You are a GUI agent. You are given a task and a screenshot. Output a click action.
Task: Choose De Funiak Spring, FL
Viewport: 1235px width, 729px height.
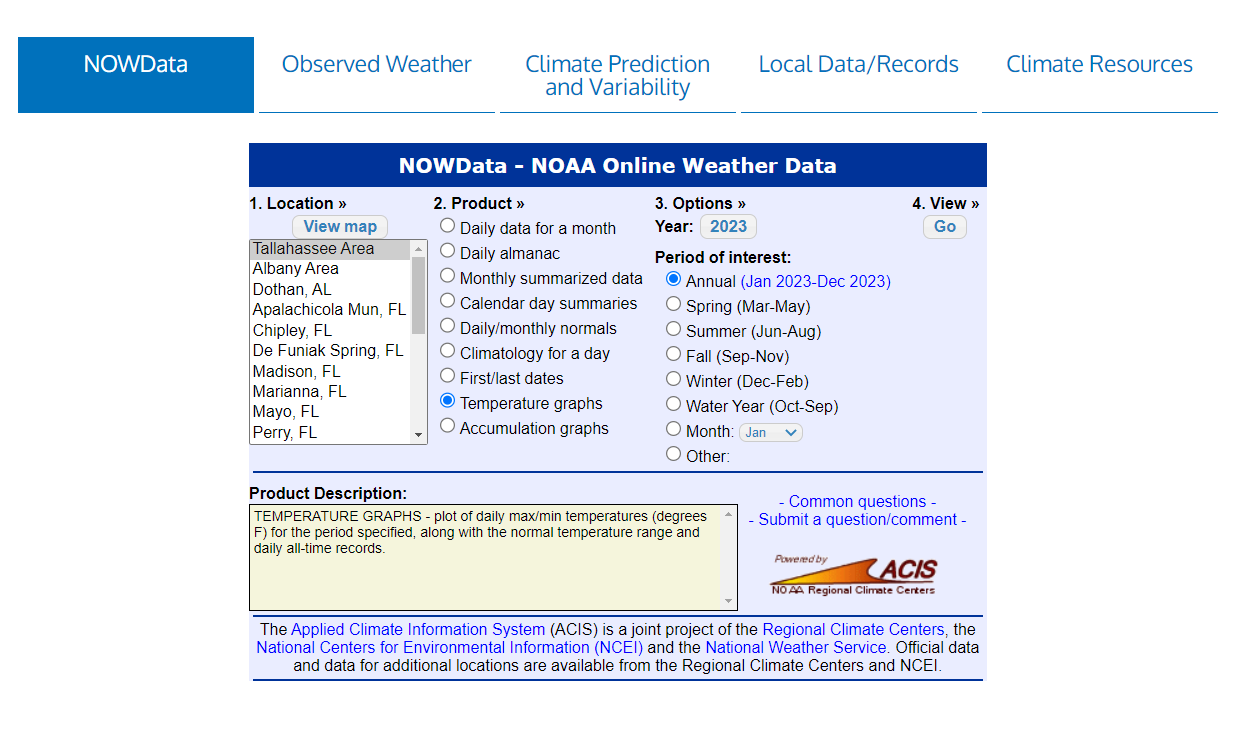click(329, 351)
